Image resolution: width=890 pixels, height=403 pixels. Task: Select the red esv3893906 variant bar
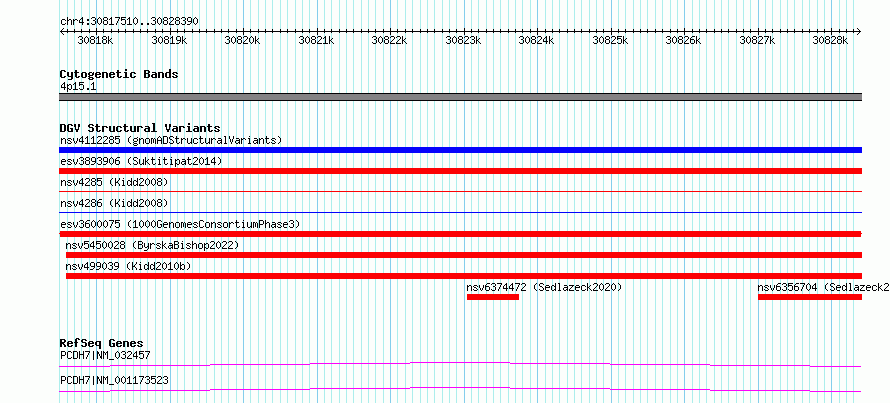(460, 171)
